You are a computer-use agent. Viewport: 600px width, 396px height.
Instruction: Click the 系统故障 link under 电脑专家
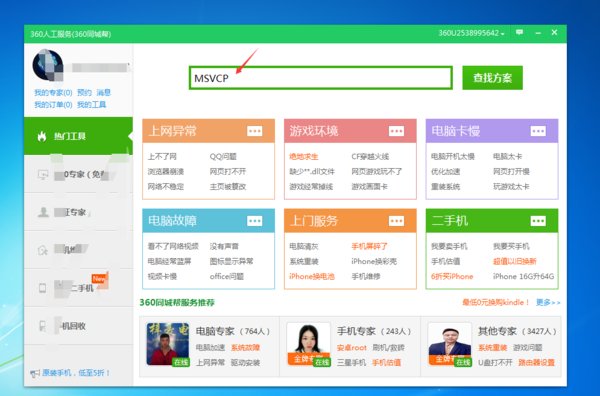(246, 348)
